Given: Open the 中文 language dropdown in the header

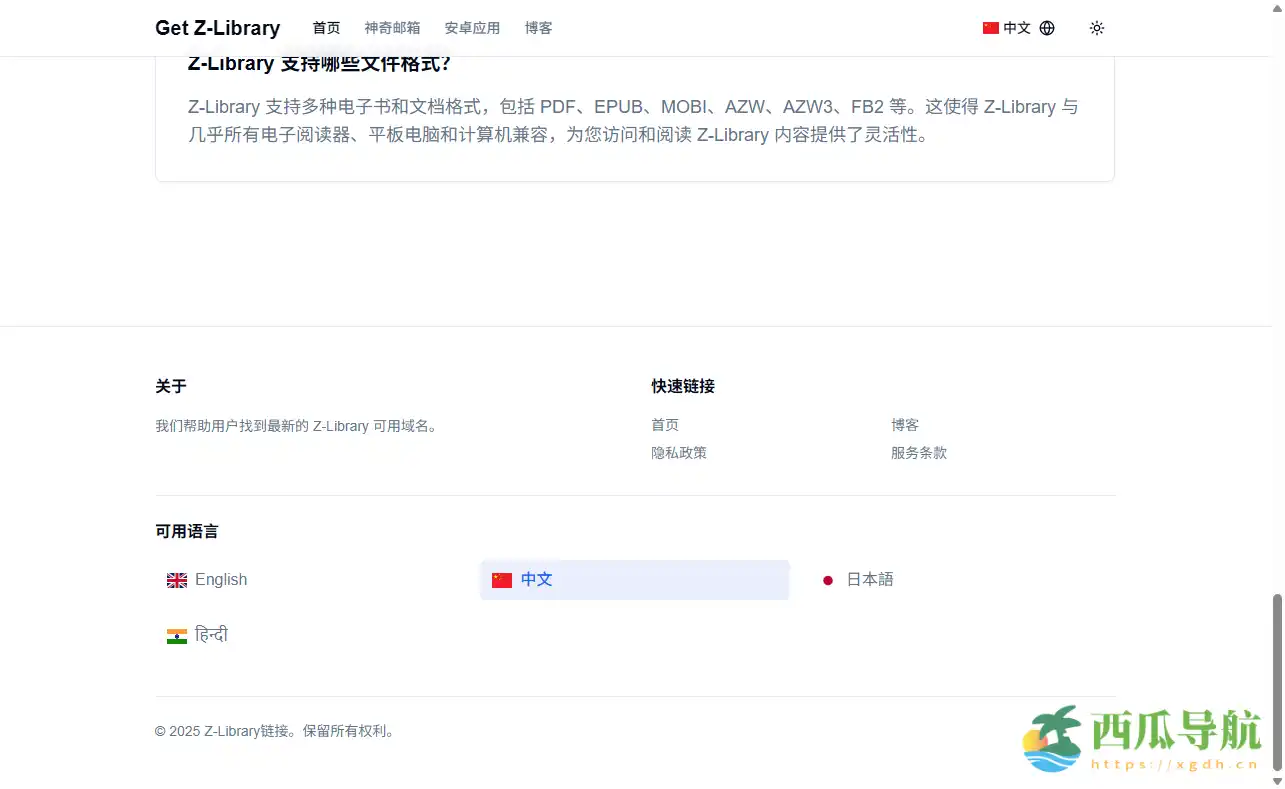Looking at the screenshot, I should pyautogui.click(x=1014, y=28).
